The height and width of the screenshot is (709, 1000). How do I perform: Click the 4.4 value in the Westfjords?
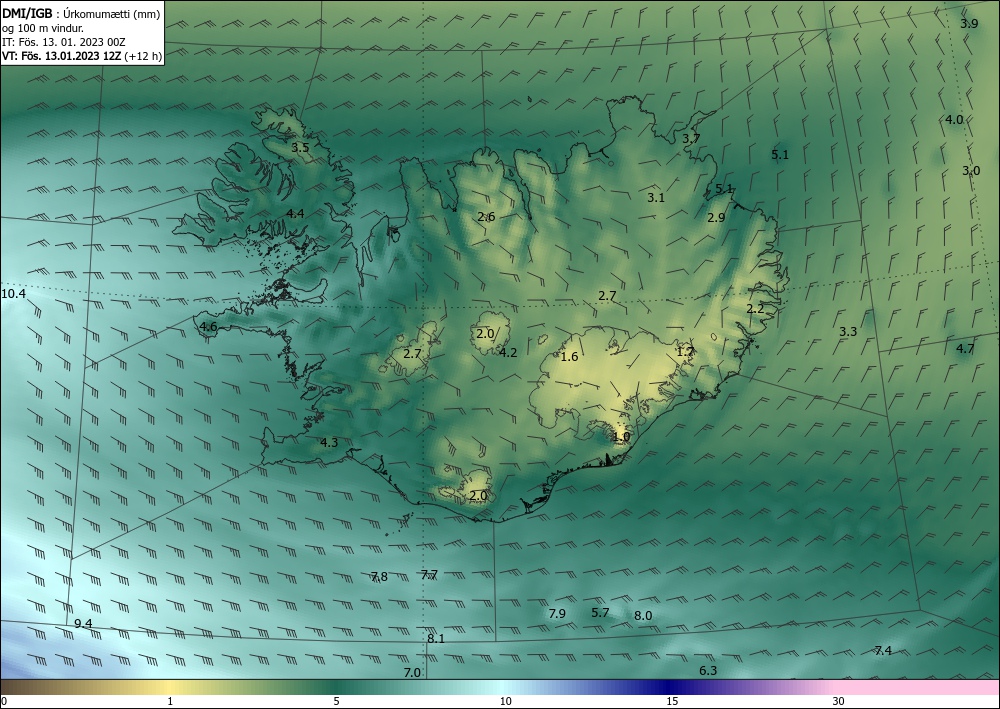(295, 214)
